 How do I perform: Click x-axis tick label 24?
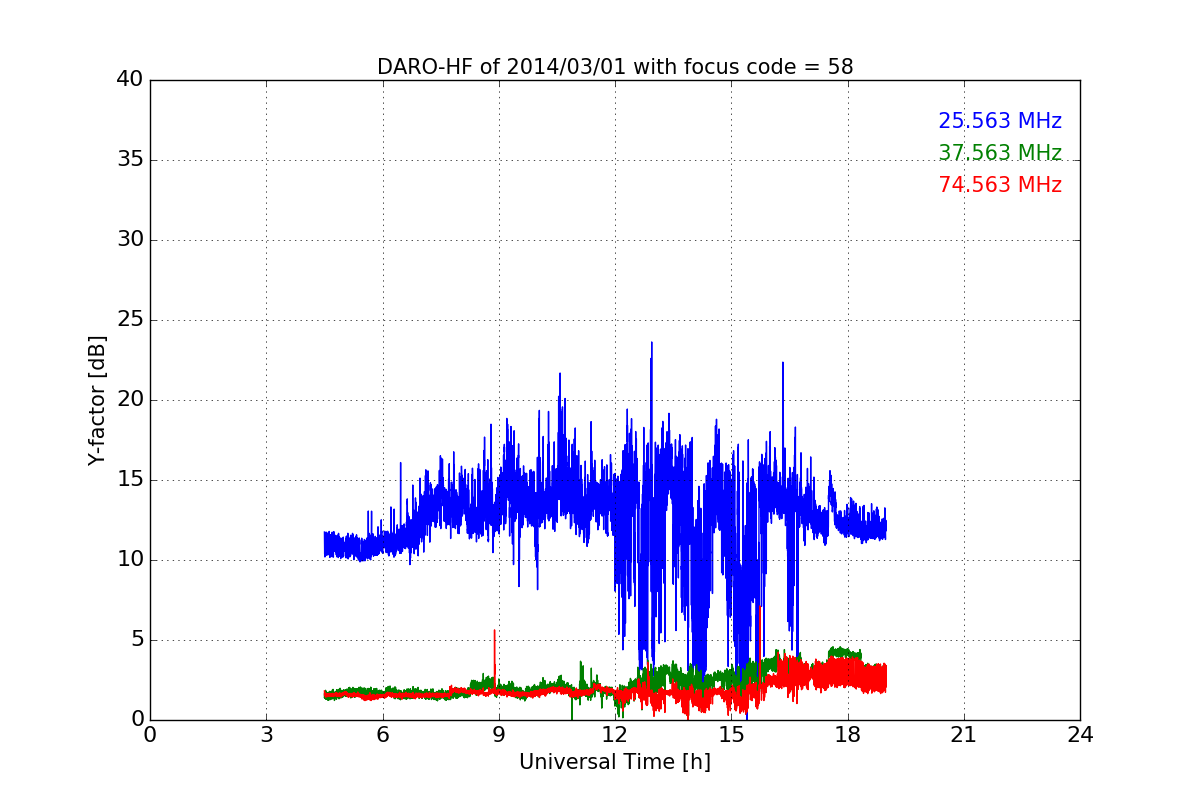(1080, 735)
